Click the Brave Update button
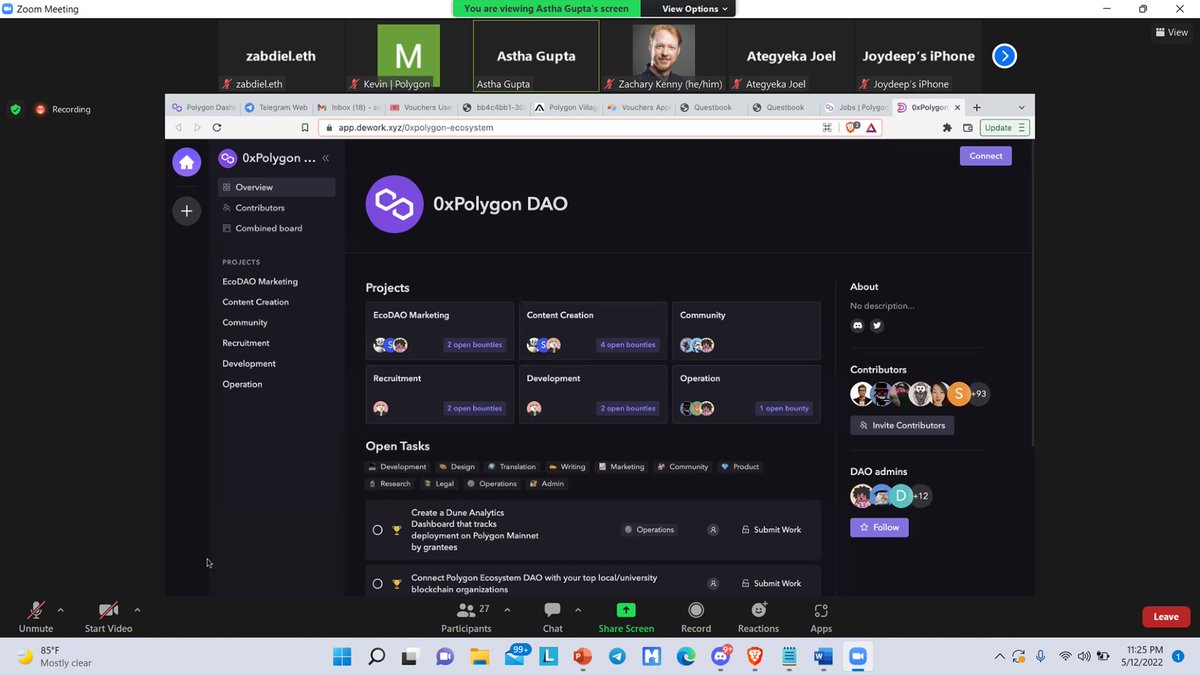The height and width of the screenshot is (675, 1200). (1004, 128)
